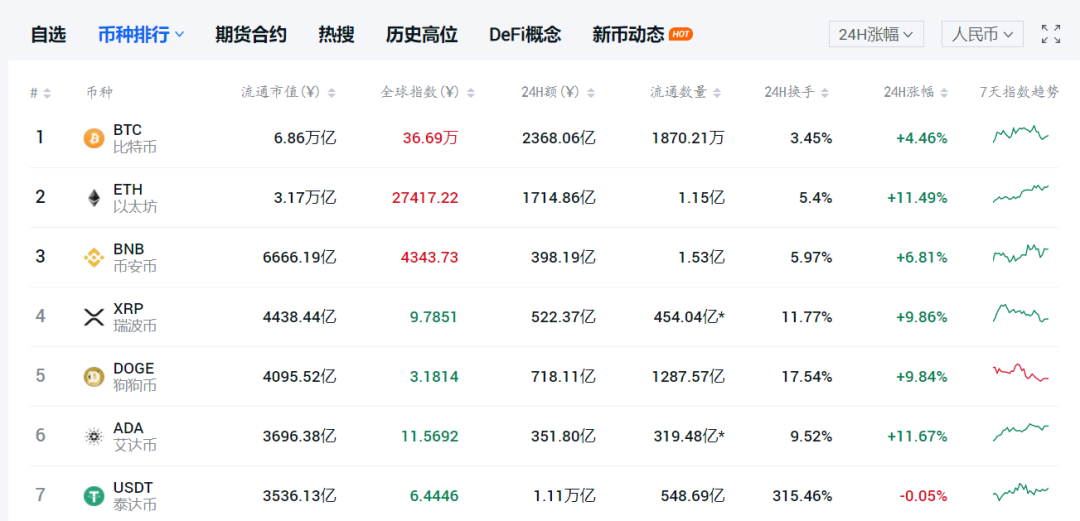Click the BNB coin icon
The image size is (1080, 521).
coord(93,258)
